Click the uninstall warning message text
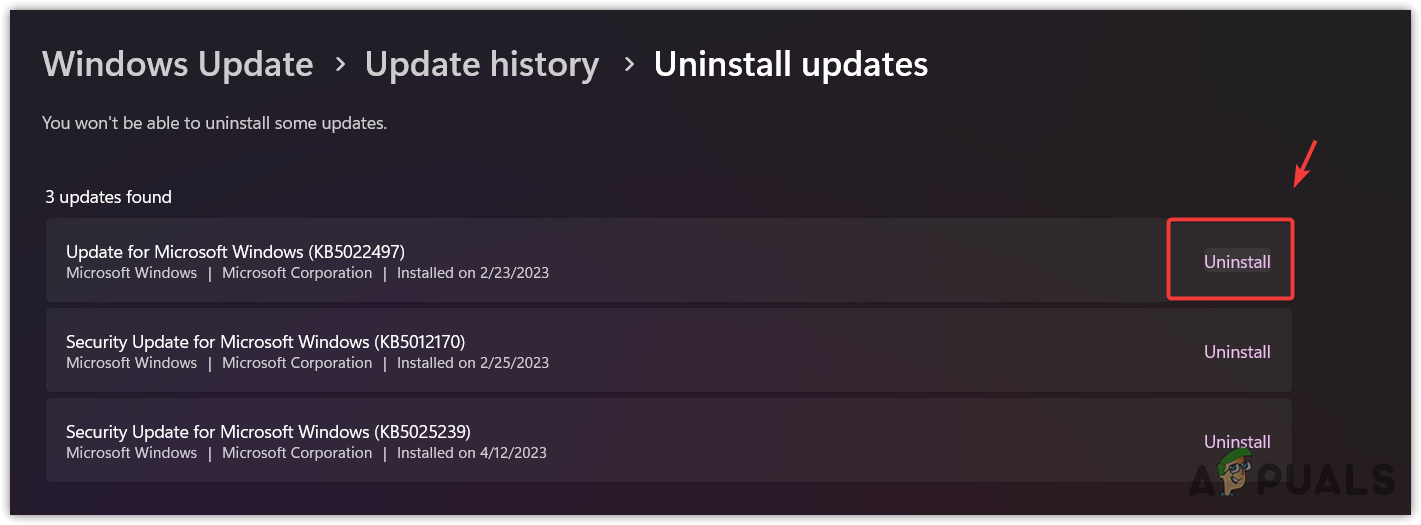Viewport: 1421px width, 525px height. (214, 124)
